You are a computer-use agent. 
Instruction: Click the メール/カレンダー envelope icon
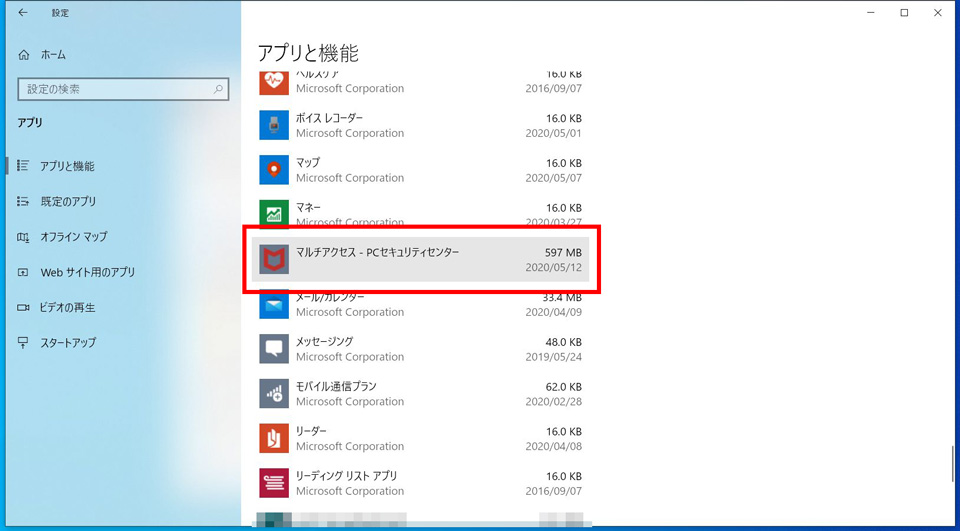point(274,306)
